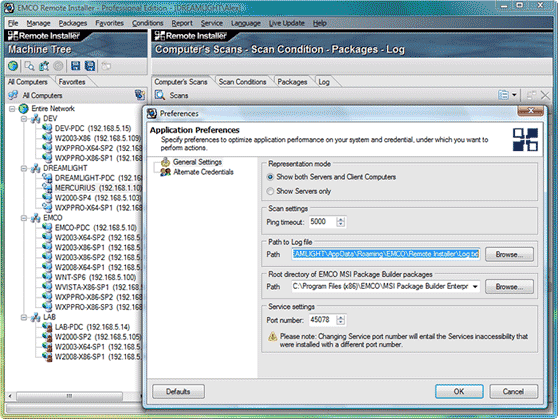Click the globe icon in Machine Tree toolbar
Image resolution: width=558 pixels, height=419 pixels.
point(13,66)
